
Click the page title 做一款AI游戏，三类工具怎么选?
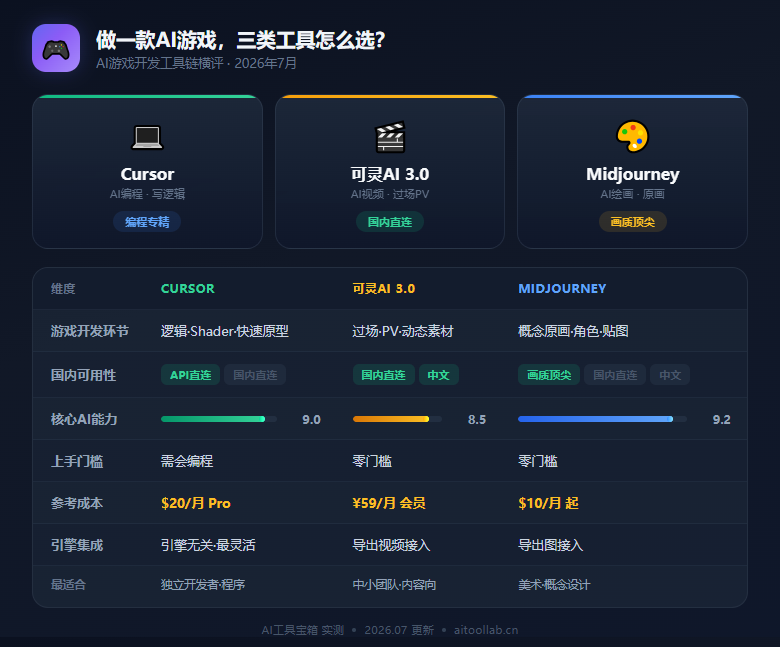pyautogui.click(x=240, y=40)
